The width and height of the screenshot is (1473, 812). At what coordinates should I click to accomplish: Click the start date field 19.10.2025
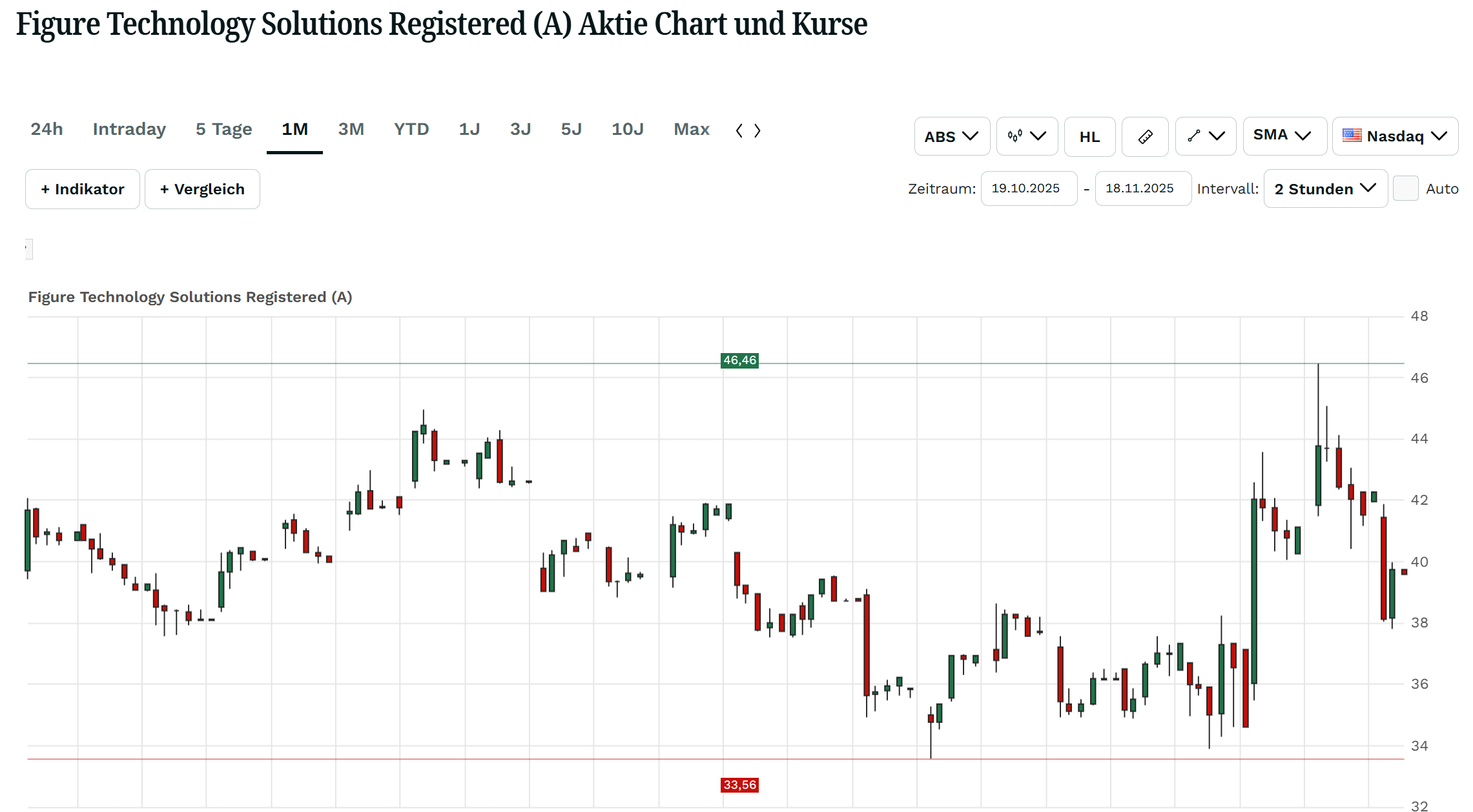coord(1028,188)
